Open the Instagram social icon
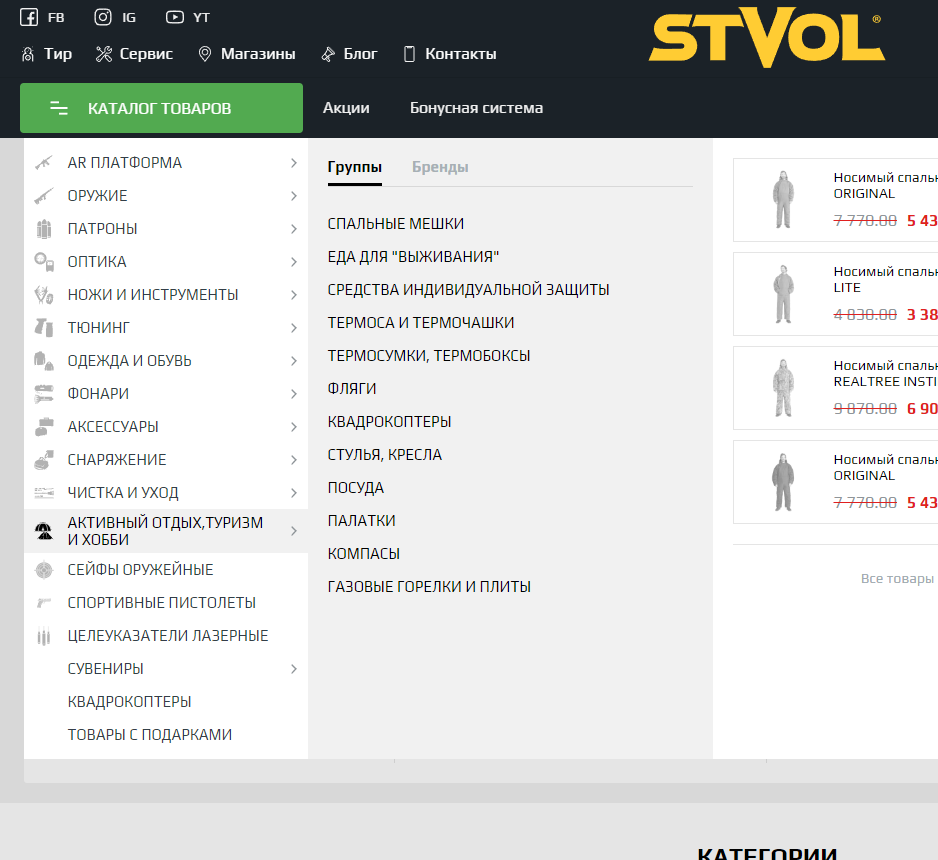Viewport: 938px width, 860px height. (x=103, y=17)
